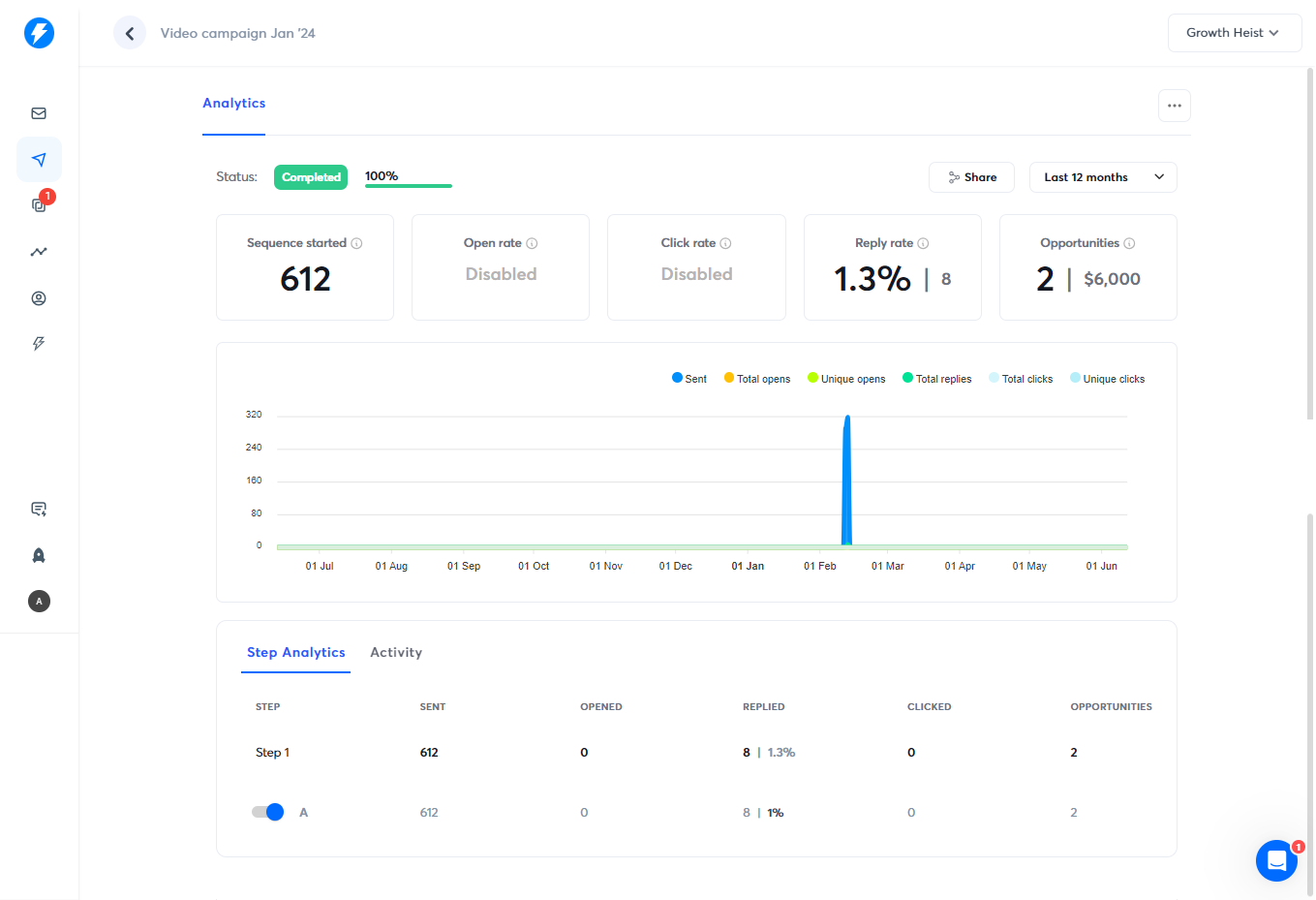Click the Share button
The image size is (1316, 900).
pos(971,177)
